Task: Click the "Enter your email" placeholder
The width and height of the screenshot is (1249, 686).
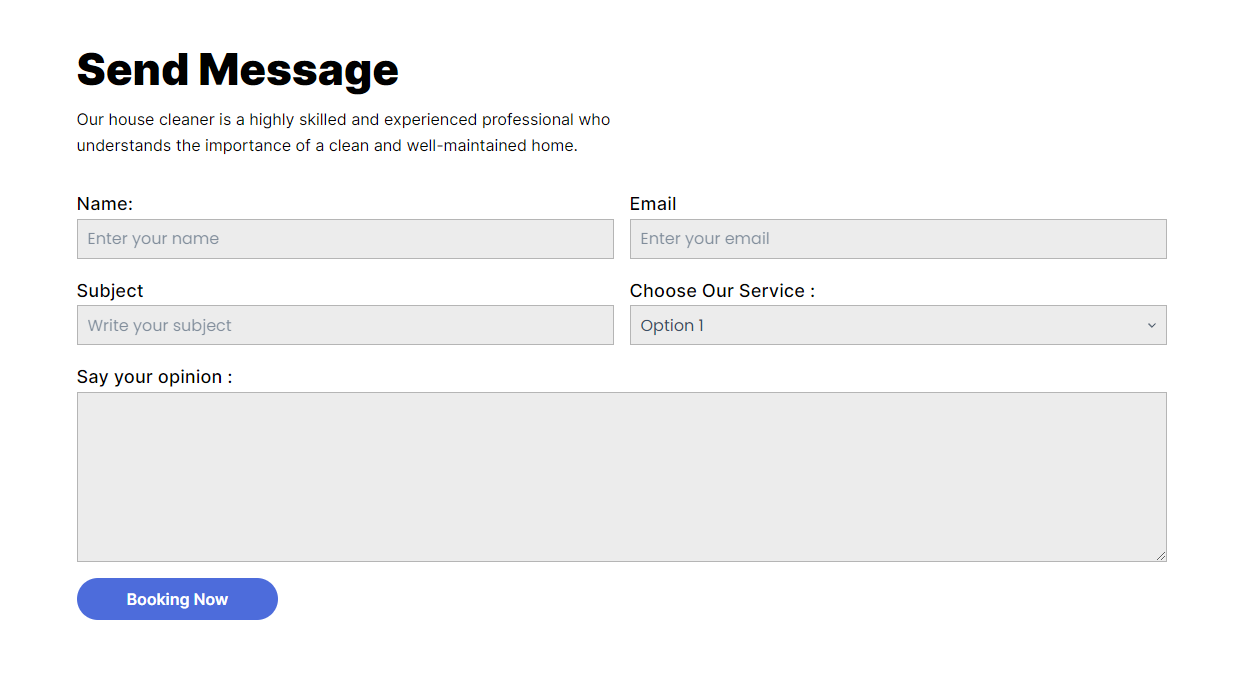Action: pyautogui.click(x=705, y=239)
